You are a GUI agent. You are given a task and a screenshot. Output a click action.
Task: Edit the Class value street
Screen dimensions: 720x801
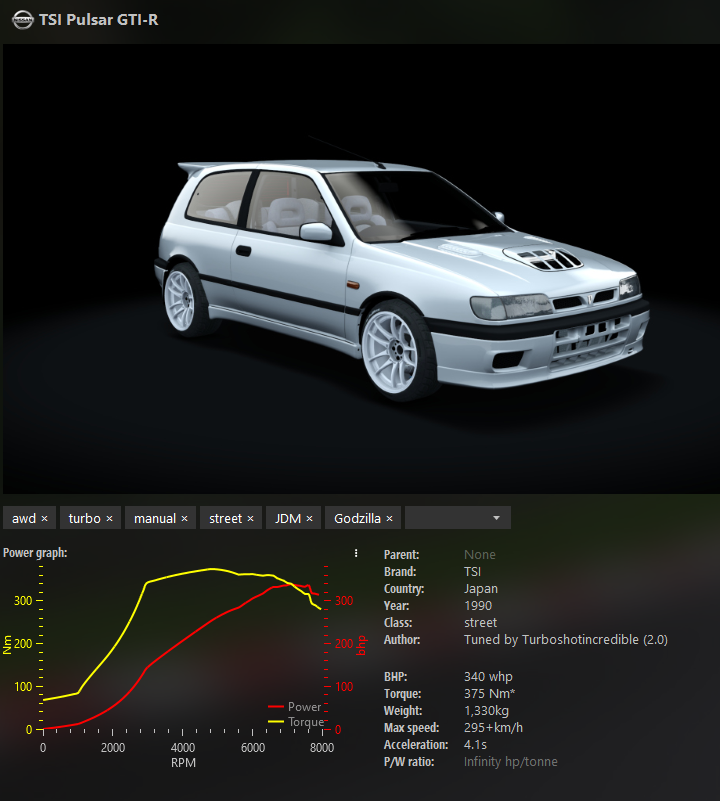tap(480, 623)
